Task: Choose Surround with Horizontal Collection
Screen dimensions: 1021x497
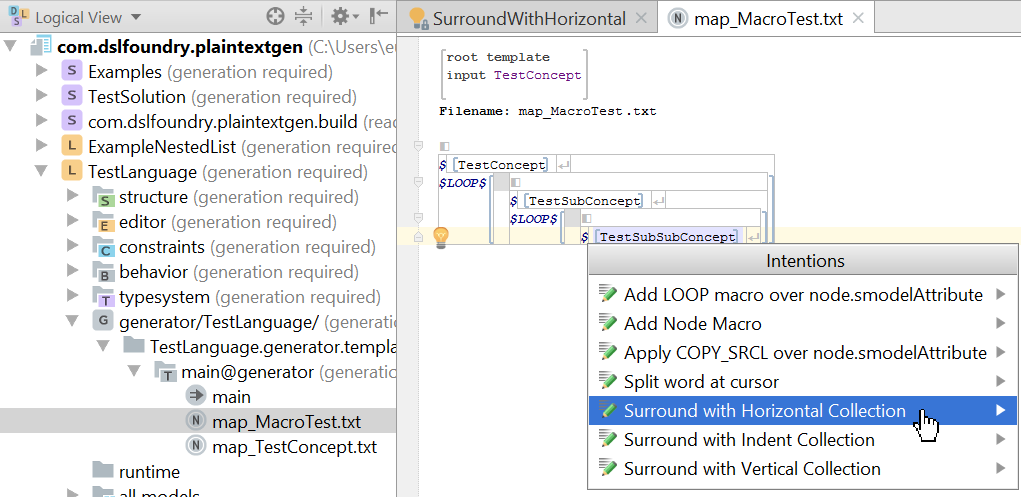Action: [x=764, y=411]
